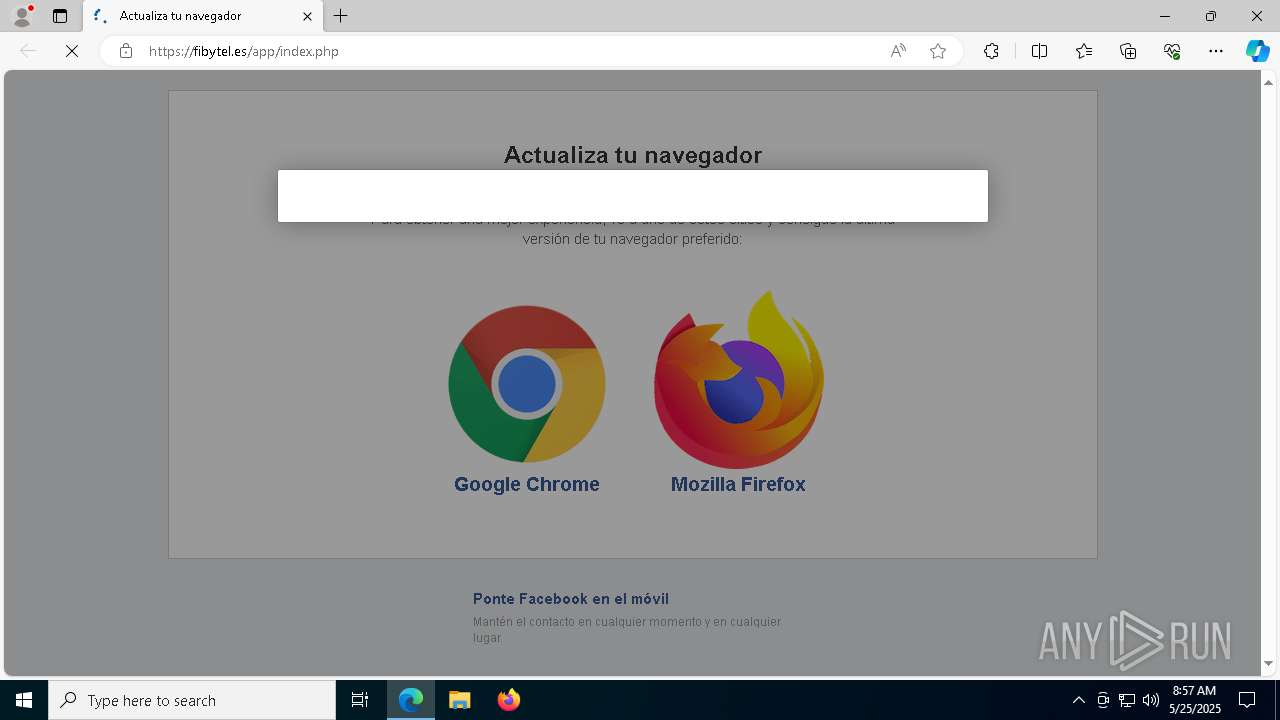
Task: Open 'Ponte Facebook en el móvil' link
Action: [x=571, y=599]
